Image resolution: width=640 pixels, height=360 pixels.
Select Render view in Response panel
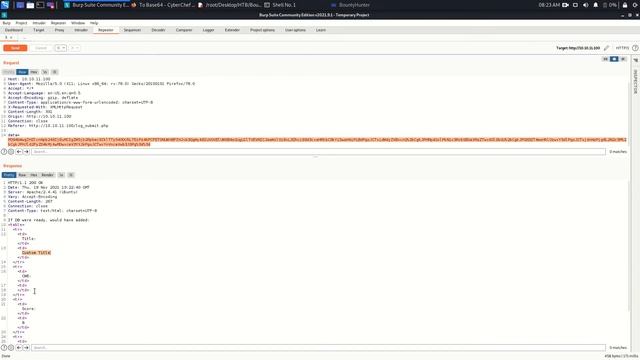point(47,175)
